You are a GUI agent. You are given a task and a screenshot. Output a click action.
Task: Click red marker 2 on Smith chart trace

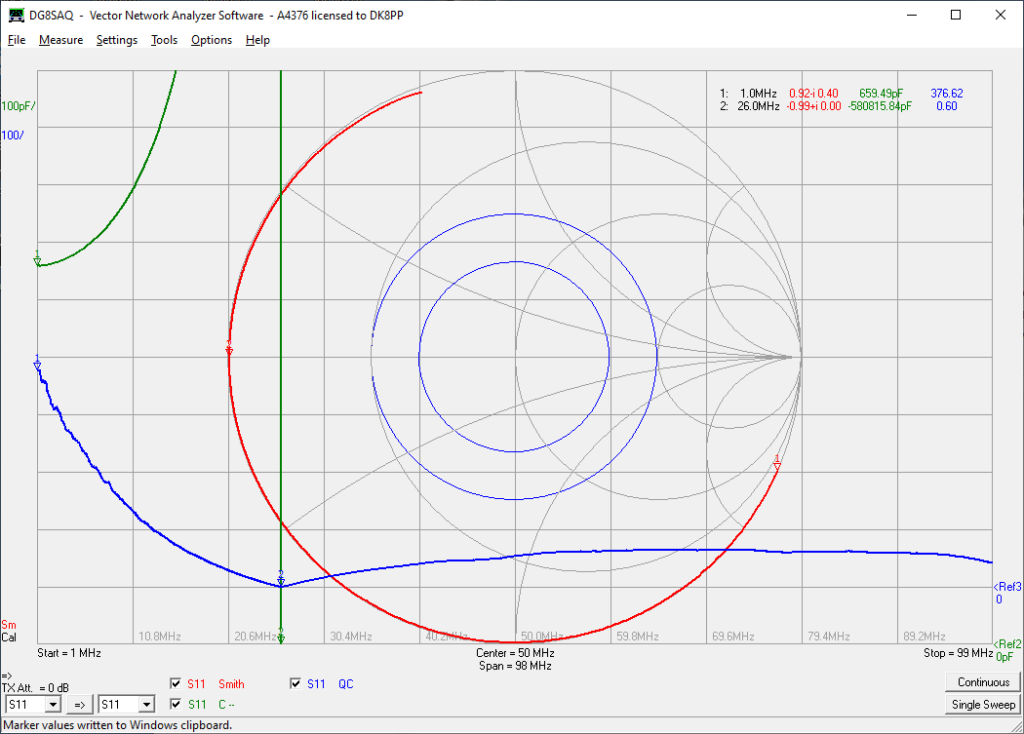pyautogui.click(x=229, y=349)
